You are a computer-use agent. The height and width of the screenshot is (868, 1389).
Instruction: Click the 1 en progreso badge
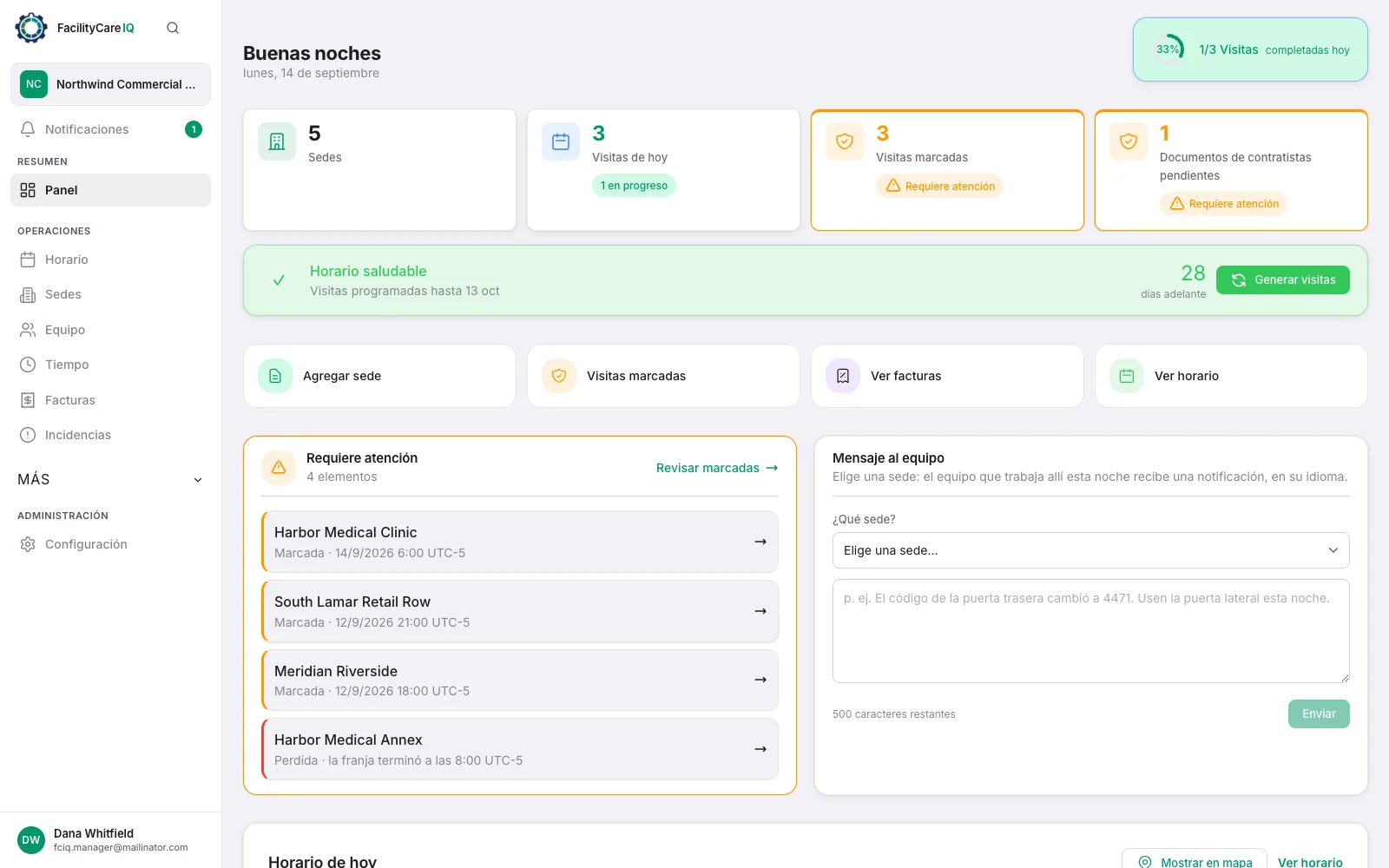click(634, 186)
